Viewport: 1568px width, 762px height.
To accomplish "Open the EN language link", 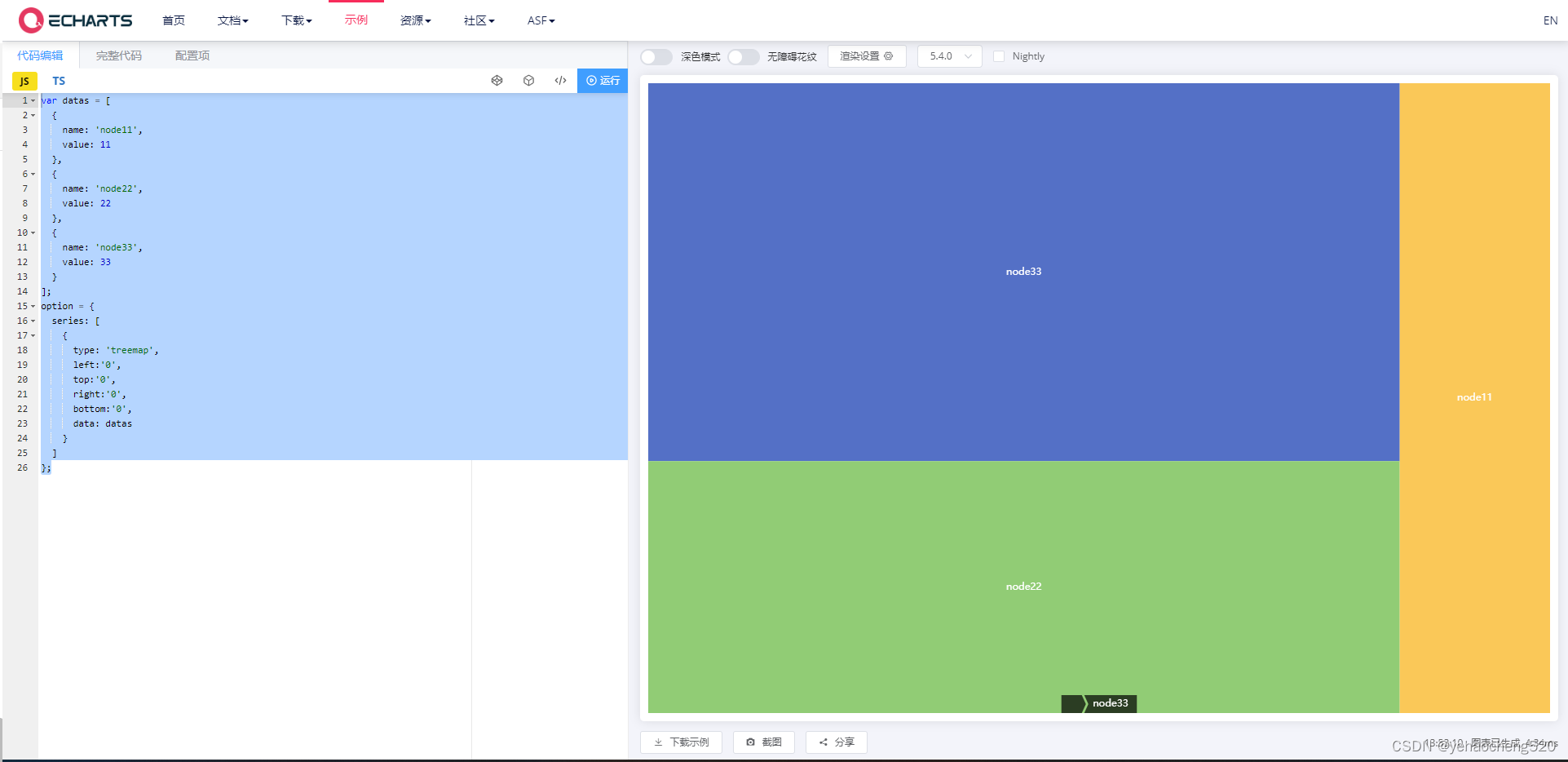I will tap(1550, 20).
